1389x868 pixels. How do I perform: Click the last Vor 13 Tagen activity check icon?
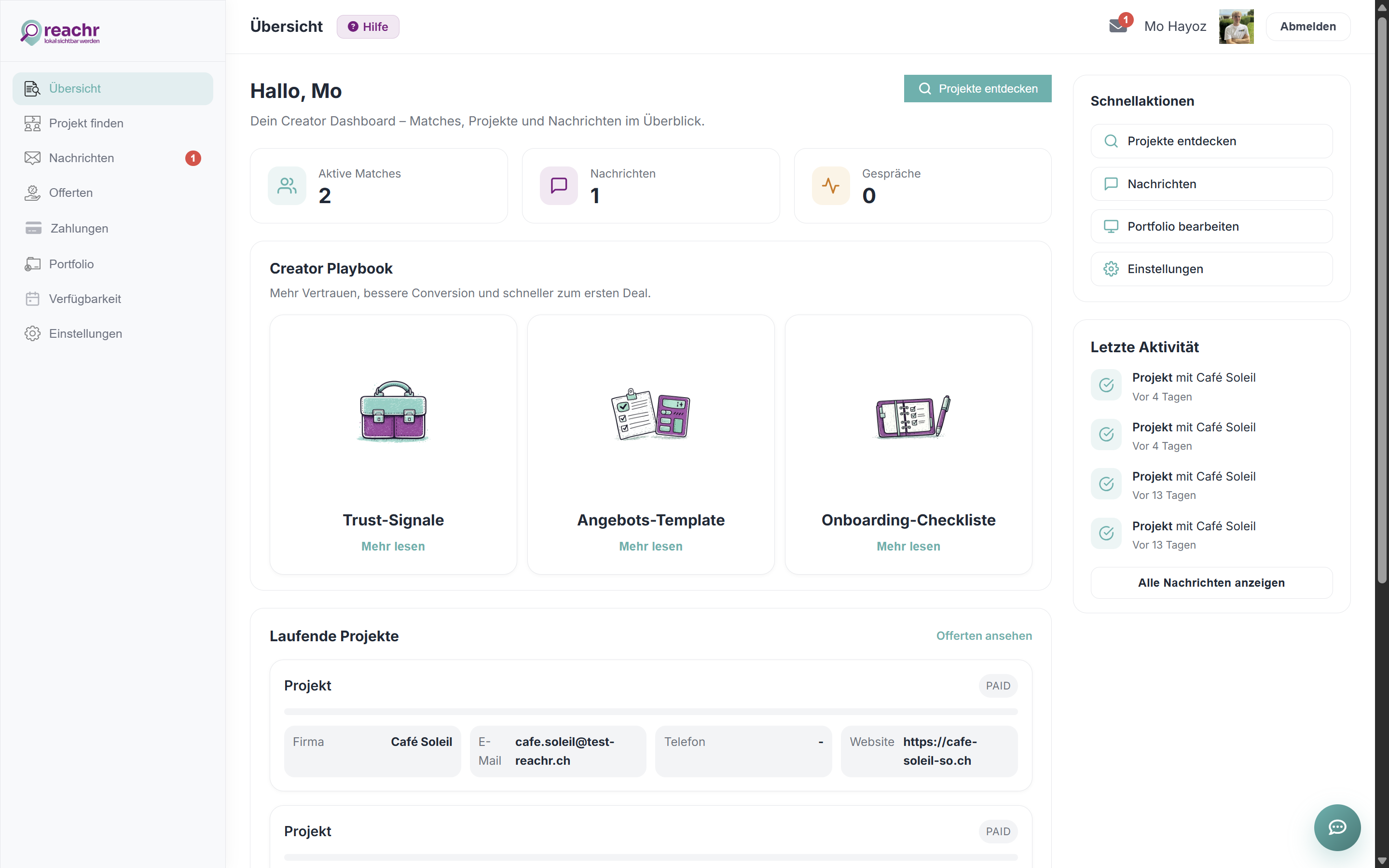pyautogui.click(x=1106, y=533)
